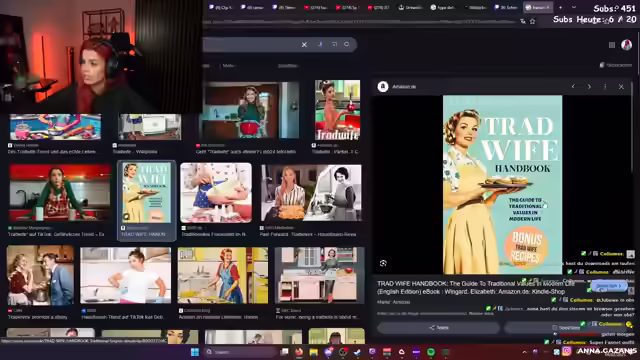The height and width of the screenshot is (360, 640).
Task: Open preview panel three-dot options menu
Action: [x=605, y=87]
